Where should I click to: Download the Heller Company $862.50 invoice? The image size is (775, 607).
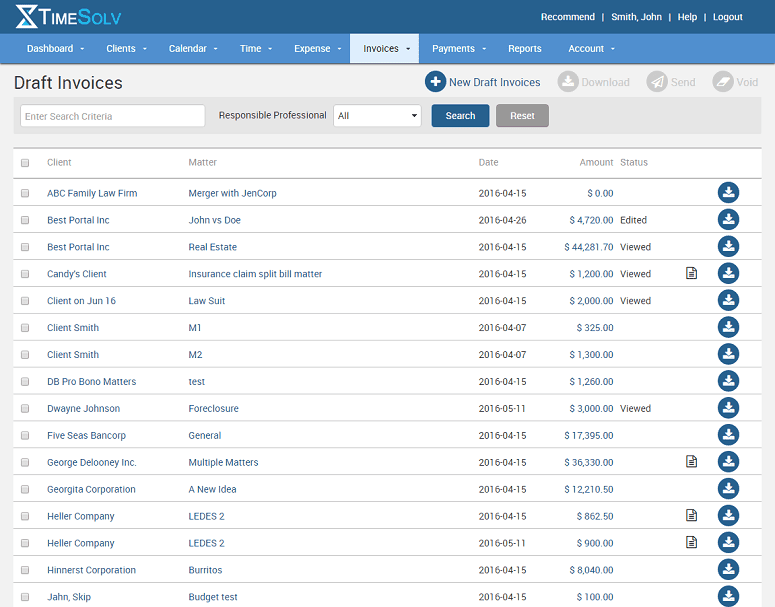click(728, 516)
